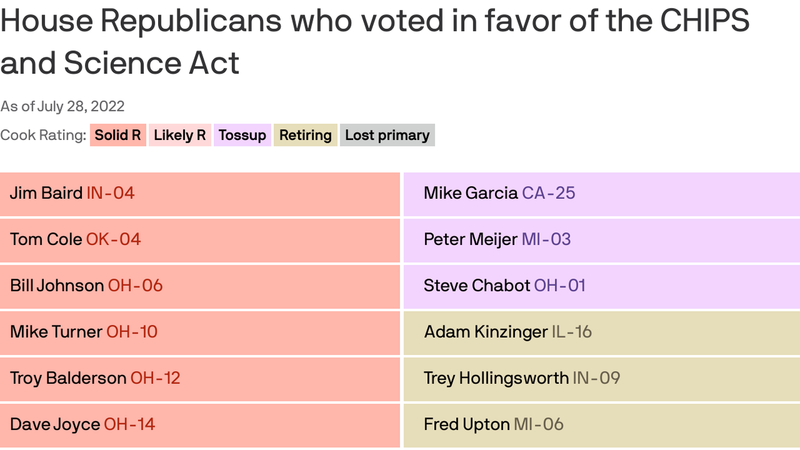
Task: Click the Tossup legend swatch
Action: coord(242,135)
